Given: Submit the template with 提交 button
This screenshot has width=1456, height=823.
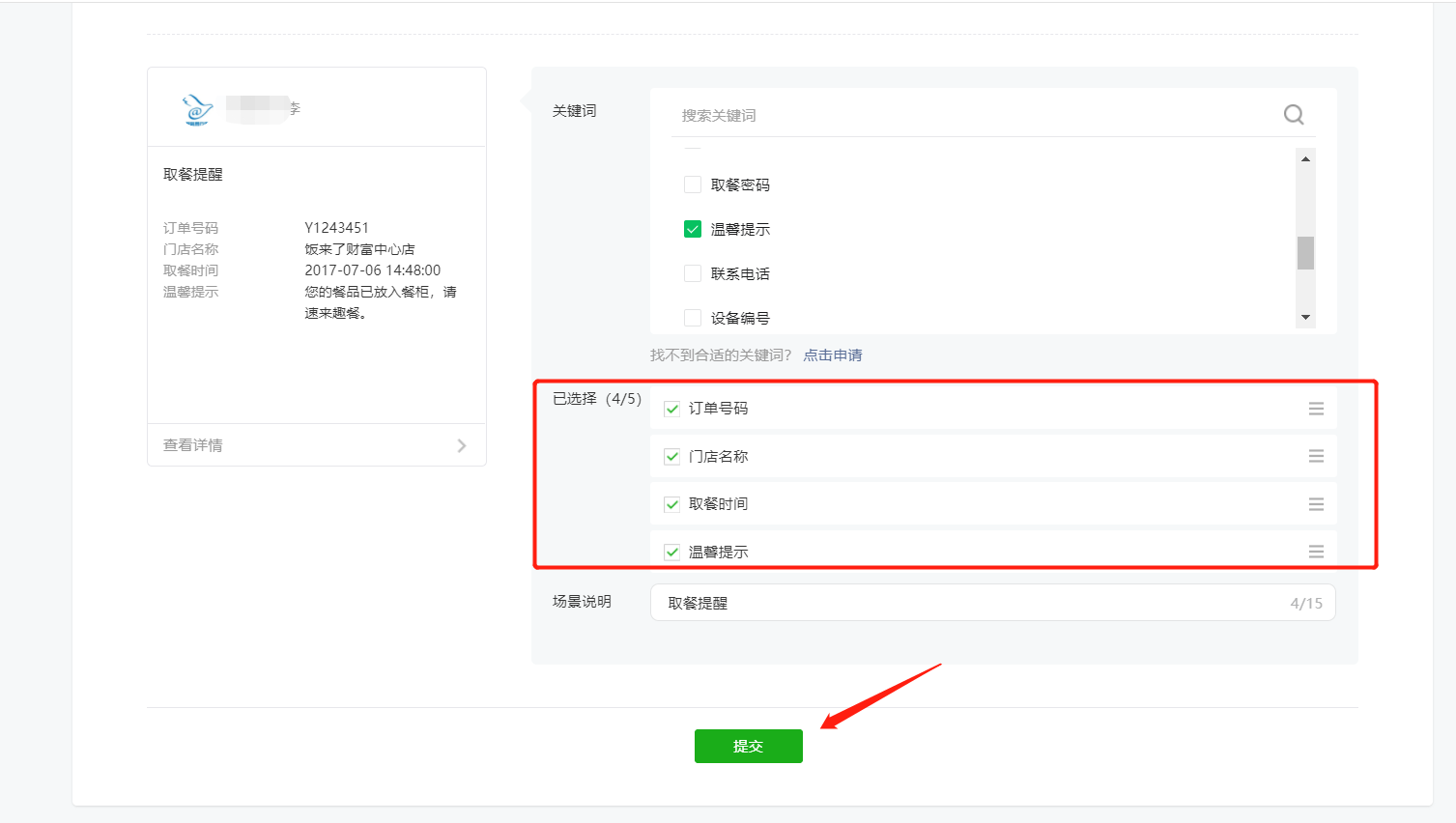Looking at the screenshot, I should point(748,746).
